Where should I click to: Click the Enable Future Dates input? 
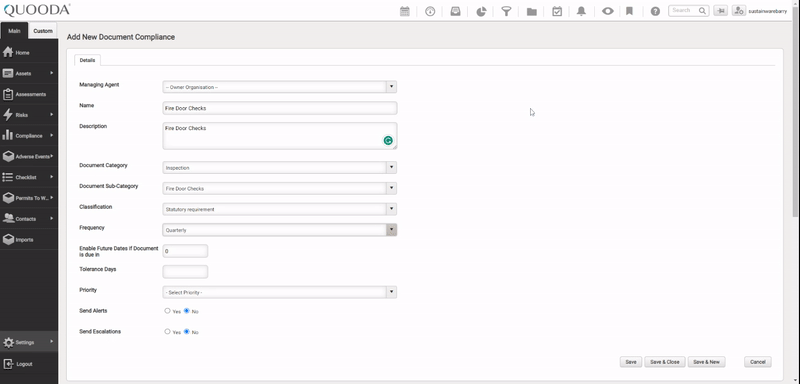pyautogui.click(x=185, y=251)
